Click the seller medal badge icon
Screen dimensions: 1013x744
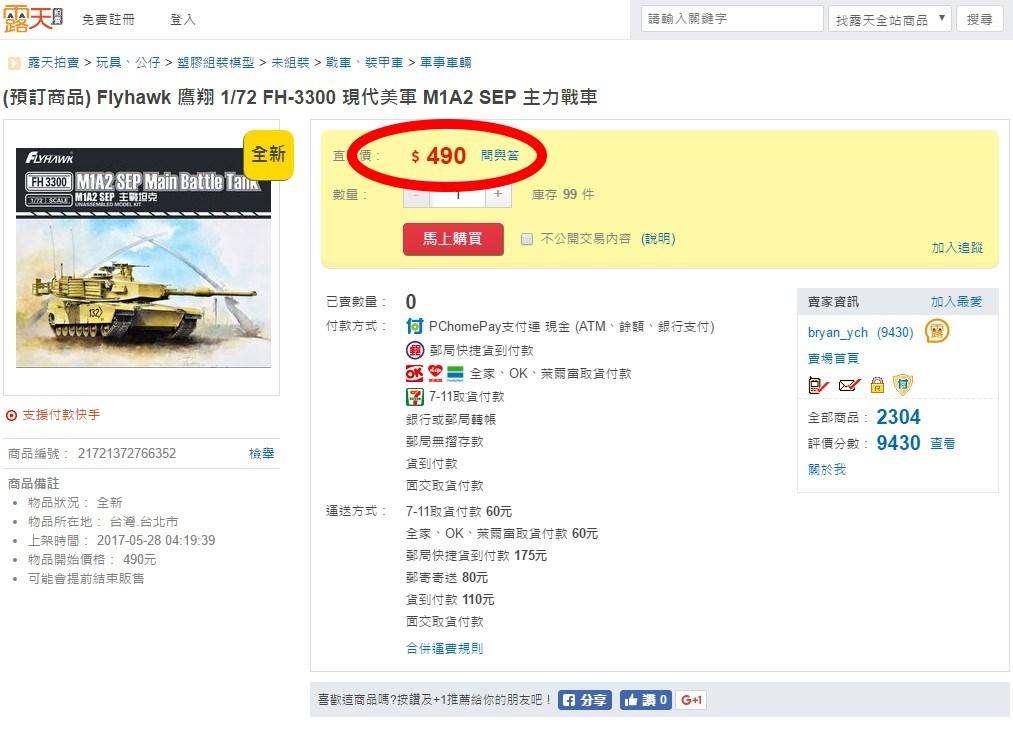937,331
